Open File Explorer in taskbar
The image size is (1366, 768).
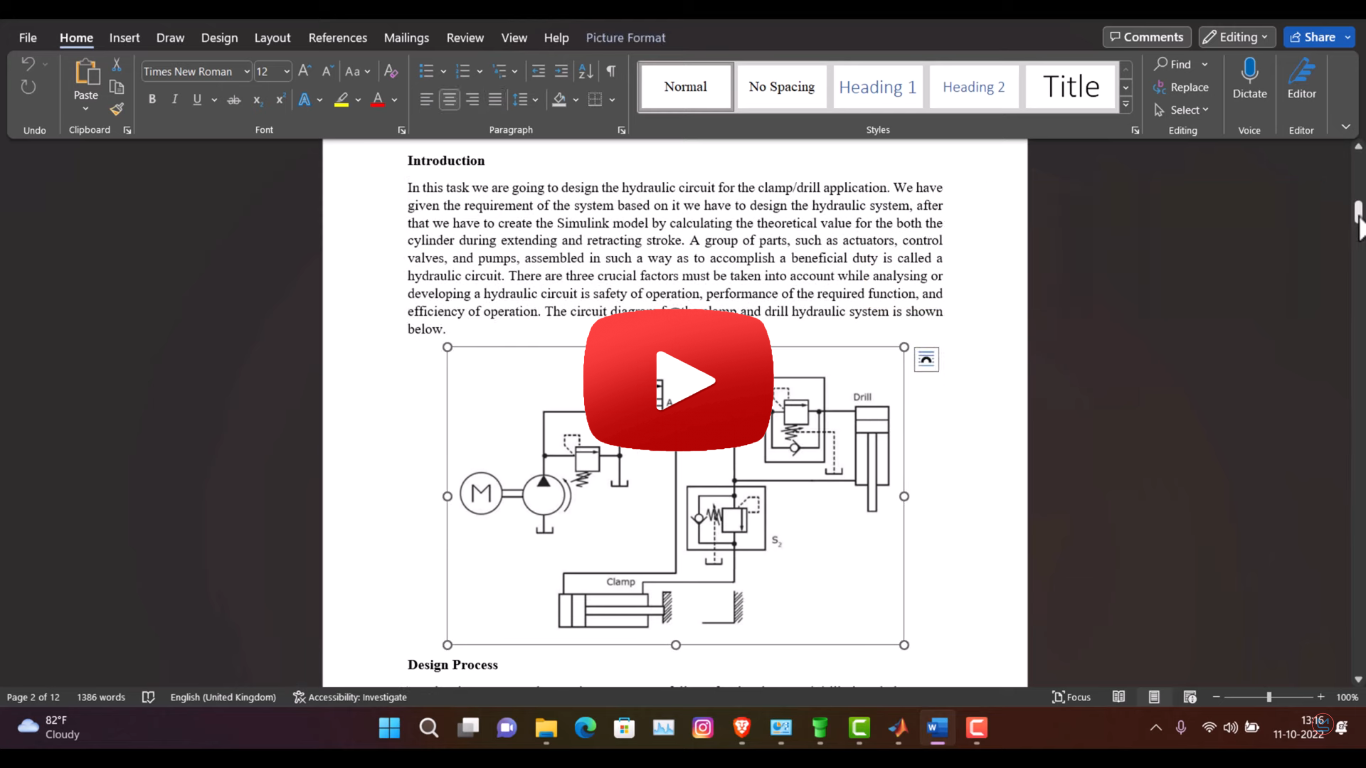[546, 728]
